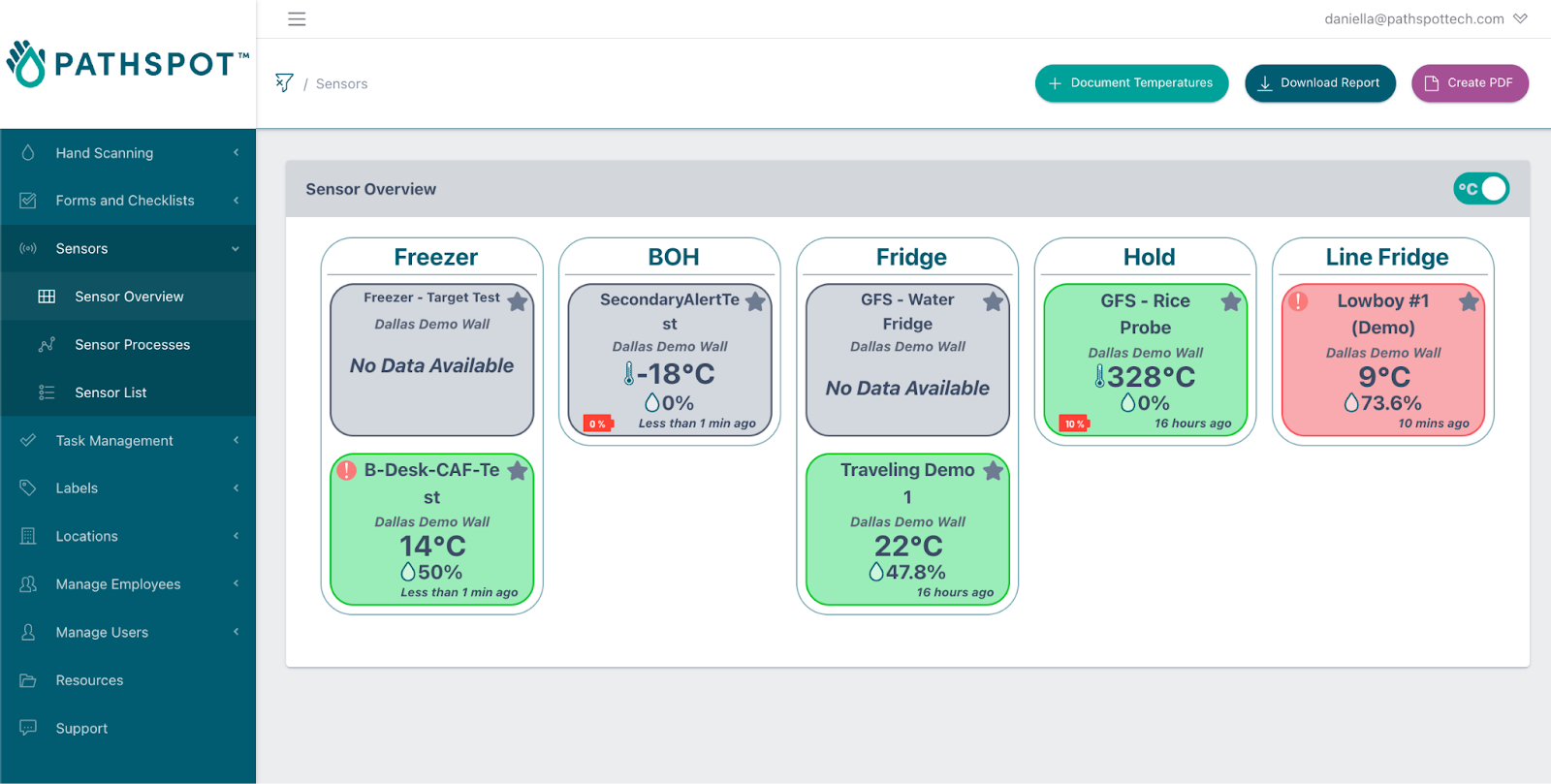Viewport: 1551px width, 784px height.
Task: Click the PathSpot logo
Action: 128,64
